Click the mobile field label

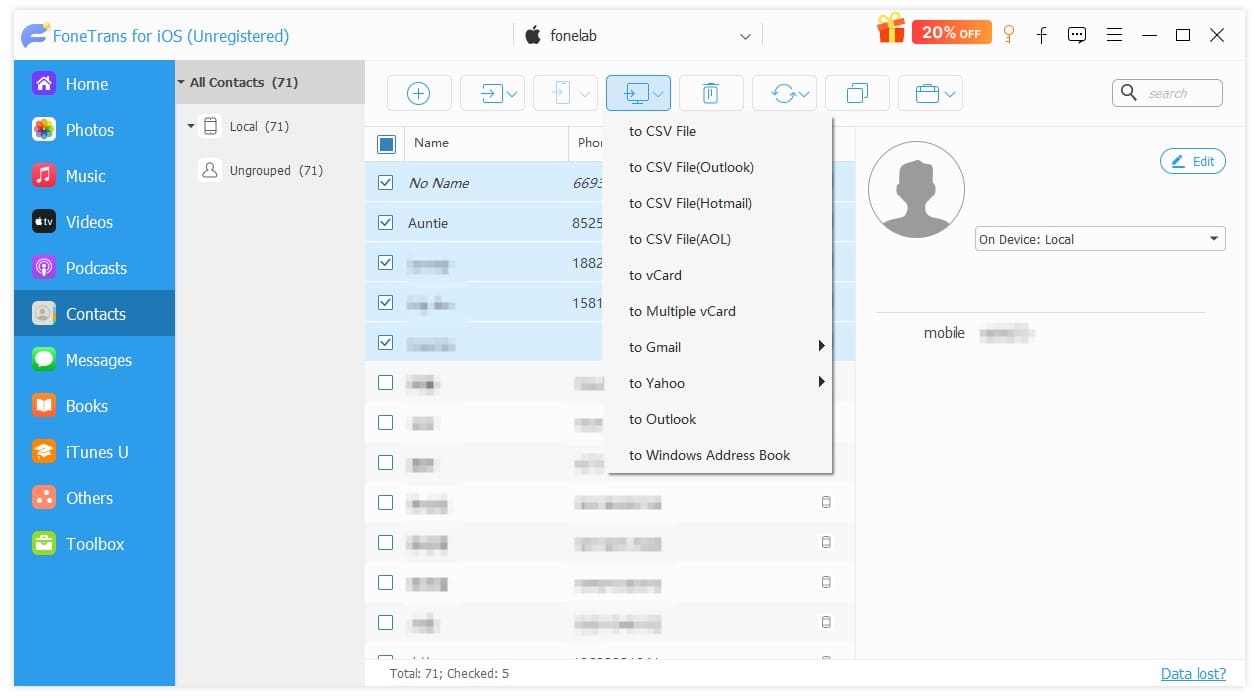pyautogui.click(x=944, y=333)
